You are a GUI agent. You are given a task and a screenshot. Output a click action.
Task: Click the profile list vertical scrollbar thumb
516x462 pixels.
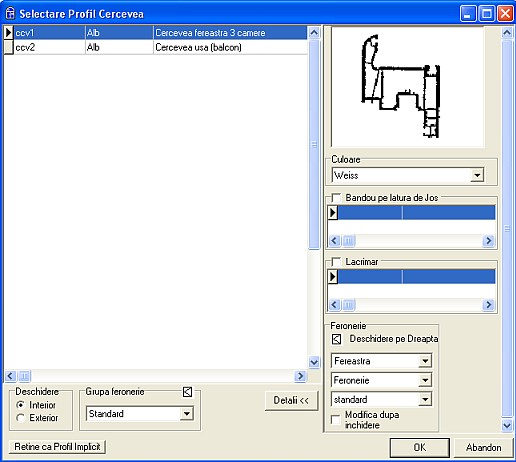[314, 144]
